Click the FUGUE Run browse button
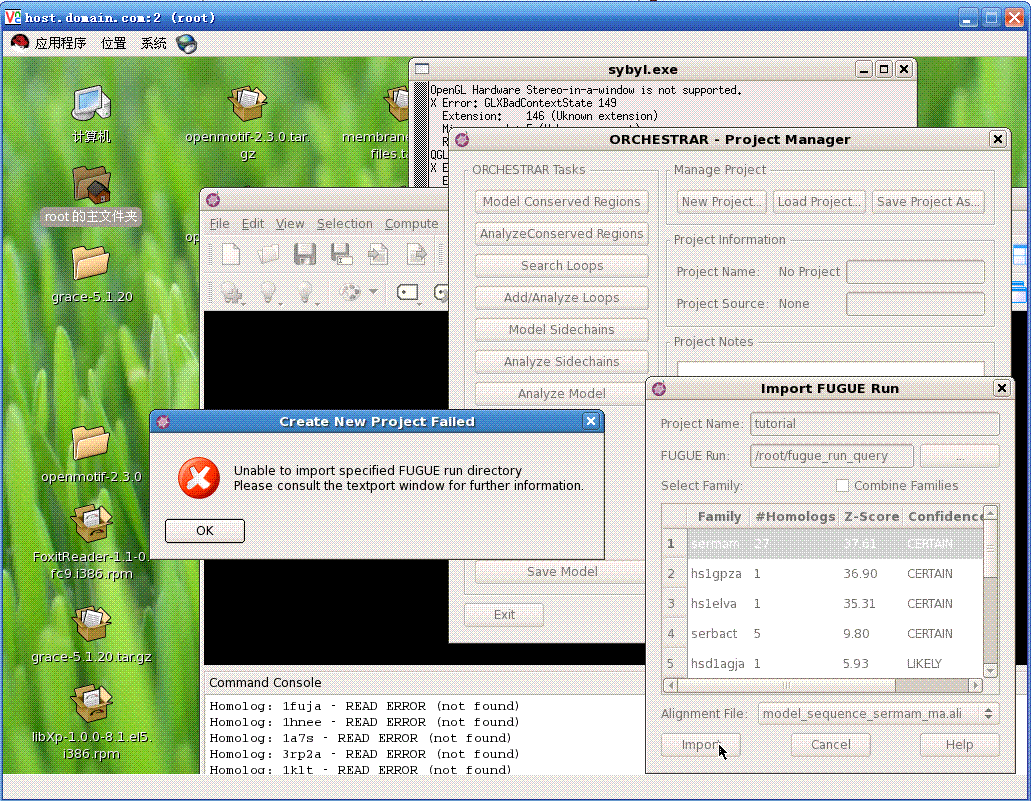 click(x=959, y=456)
